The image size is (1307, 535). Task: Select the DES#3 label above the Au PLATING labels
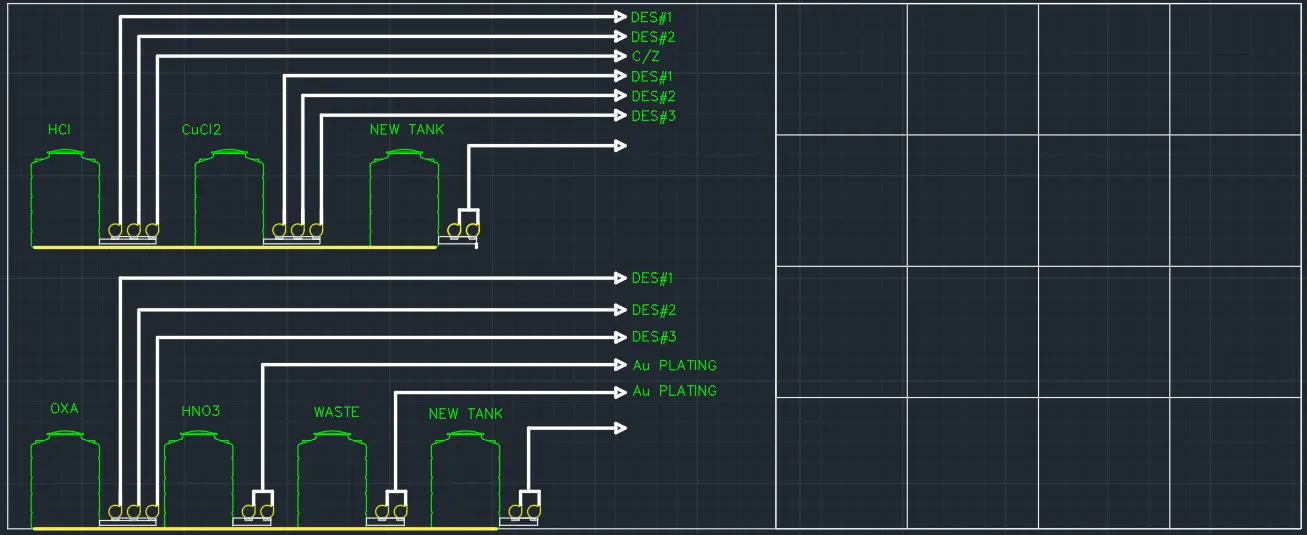[653, 337]
